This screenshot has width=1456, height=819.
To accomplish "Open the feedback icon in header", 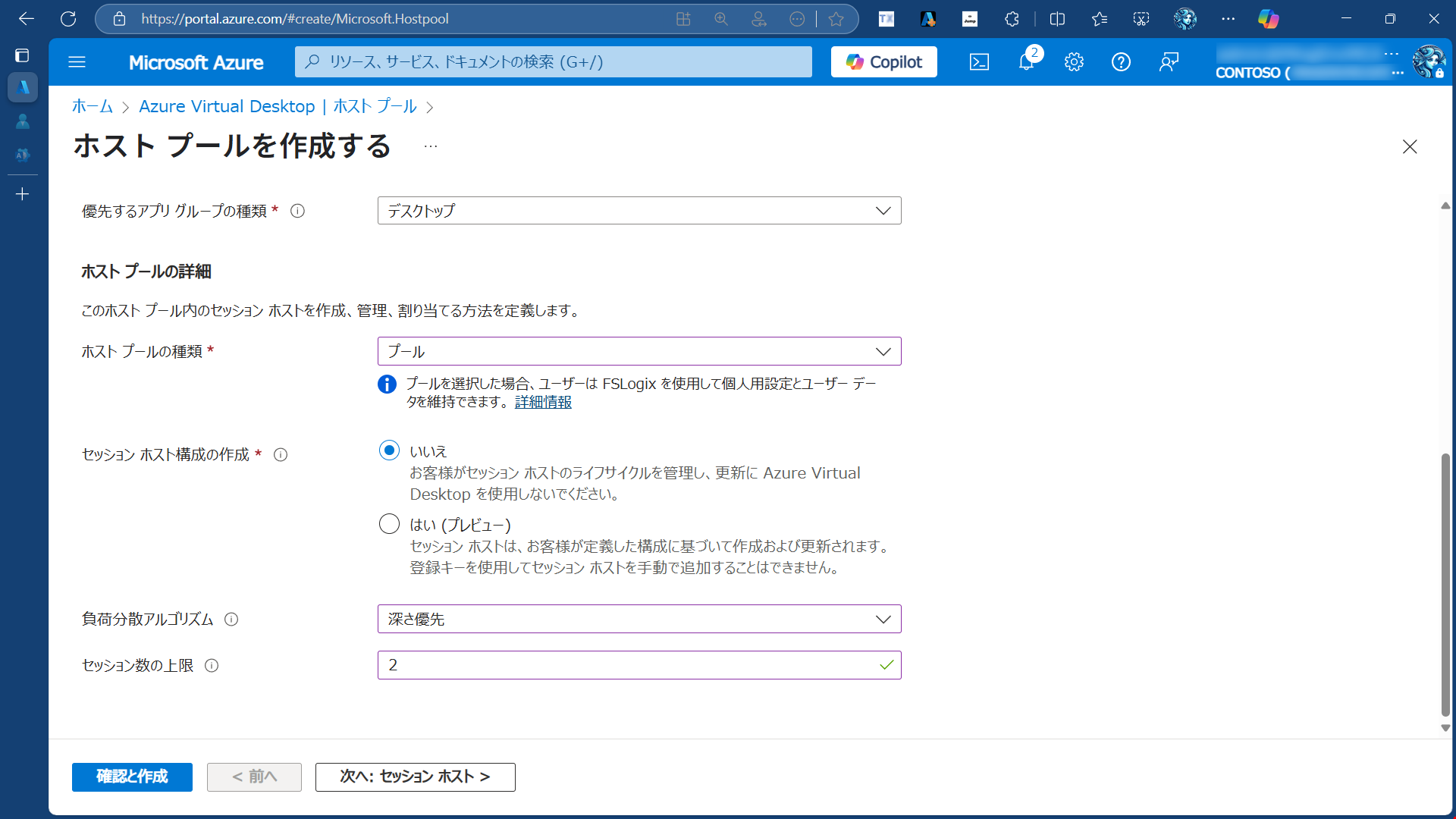I will (x=1169, y=62).
